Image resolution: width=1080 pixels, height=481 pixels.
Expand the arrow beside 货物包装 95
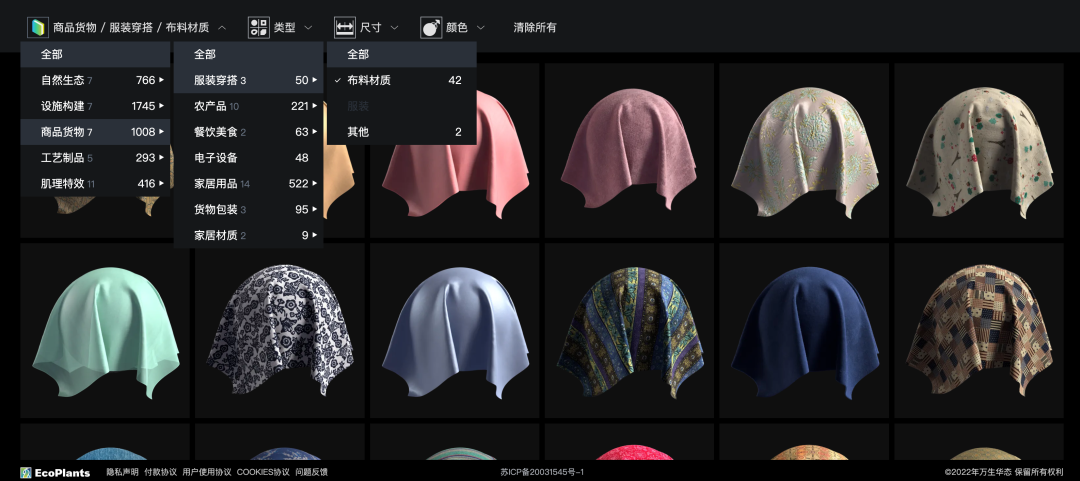click(x=315, y=209)
